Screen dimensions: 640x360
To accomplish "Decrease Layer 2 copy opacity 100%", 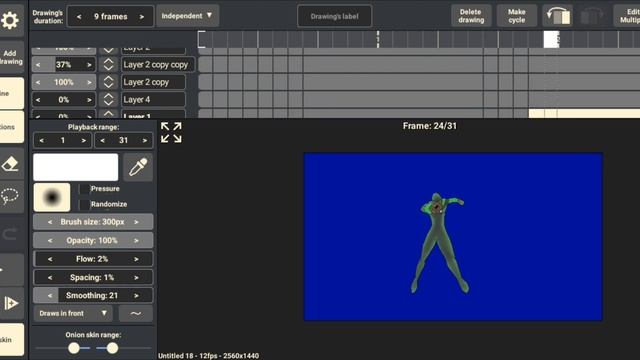I will click(38, 82).
